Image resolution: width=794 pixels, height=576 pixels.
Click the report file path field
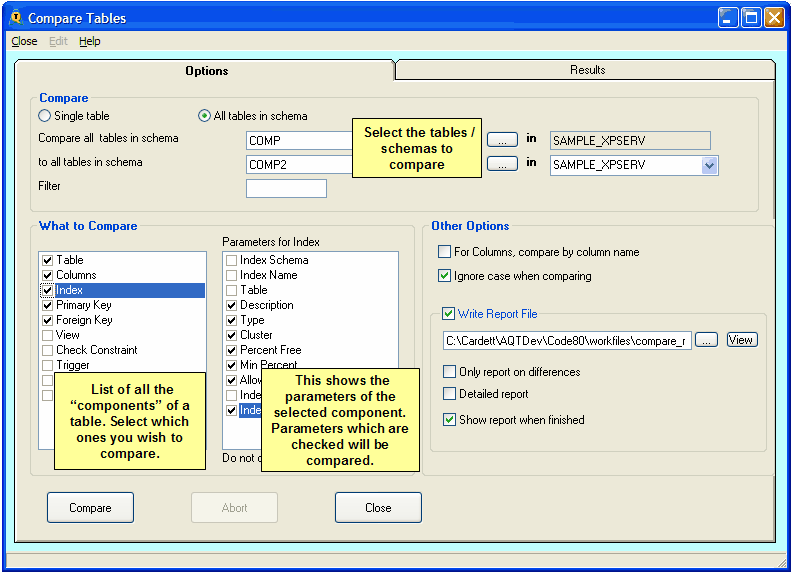tap(567, 341)
